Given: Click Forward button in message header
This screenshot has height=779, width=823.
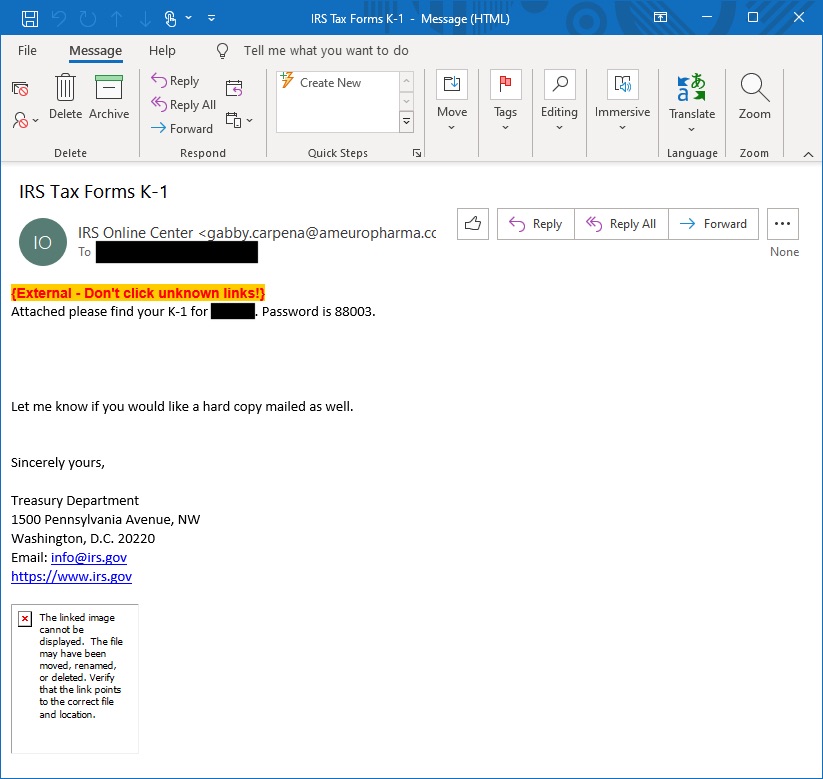Looking at the screenshot, I should pos(713,224).
